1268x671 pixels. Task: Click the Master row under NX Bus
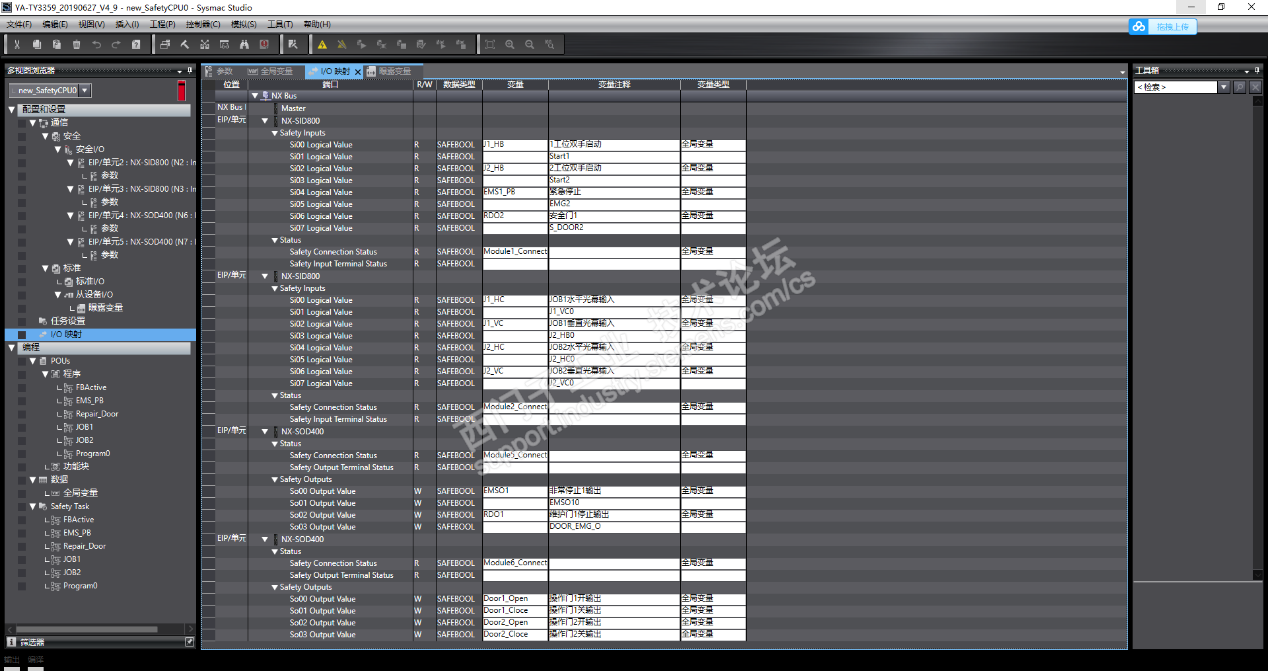pos(293,108)
